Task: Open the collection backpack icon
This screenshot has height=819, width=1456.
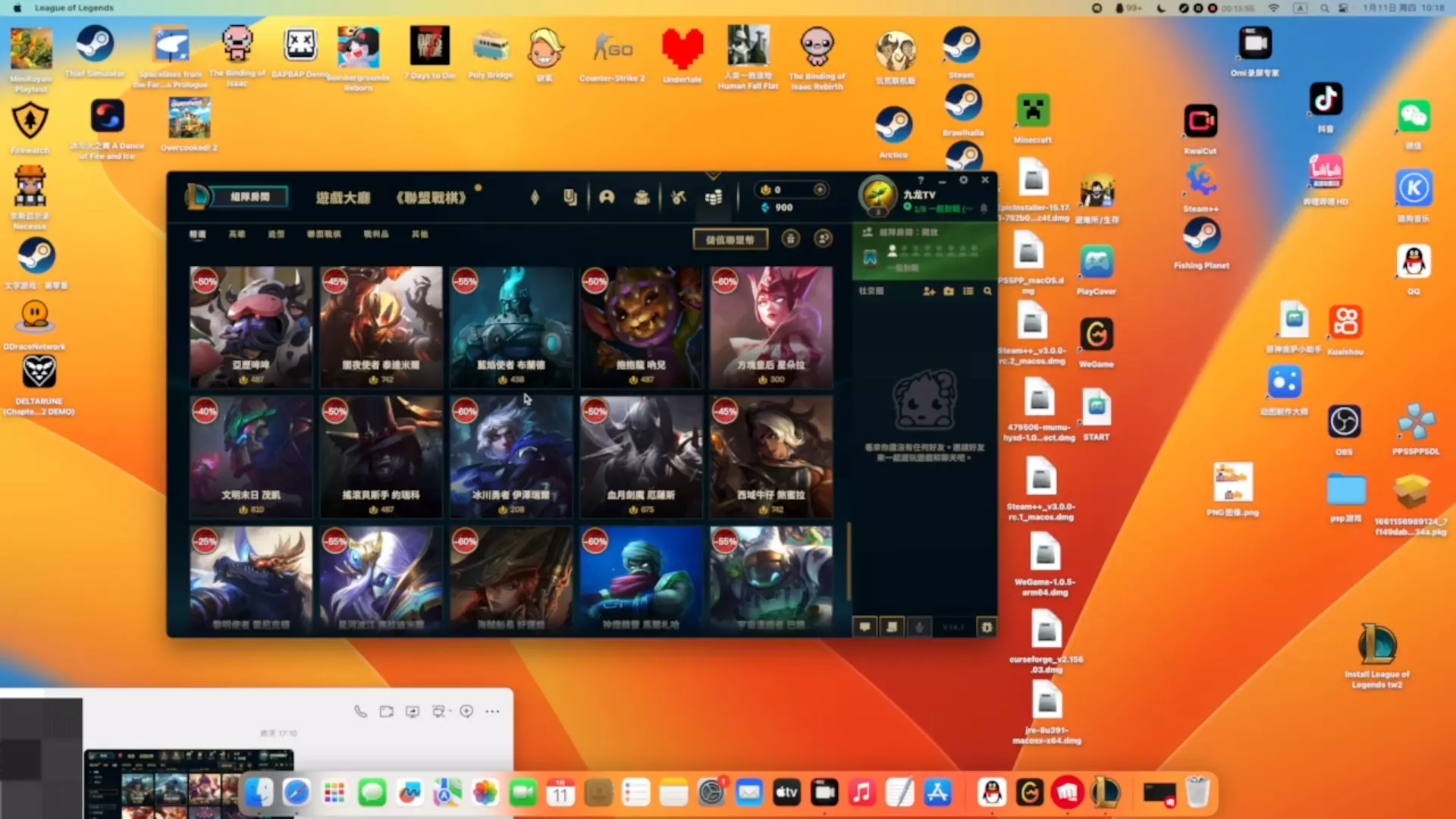Action: click(x=642, y=197)
